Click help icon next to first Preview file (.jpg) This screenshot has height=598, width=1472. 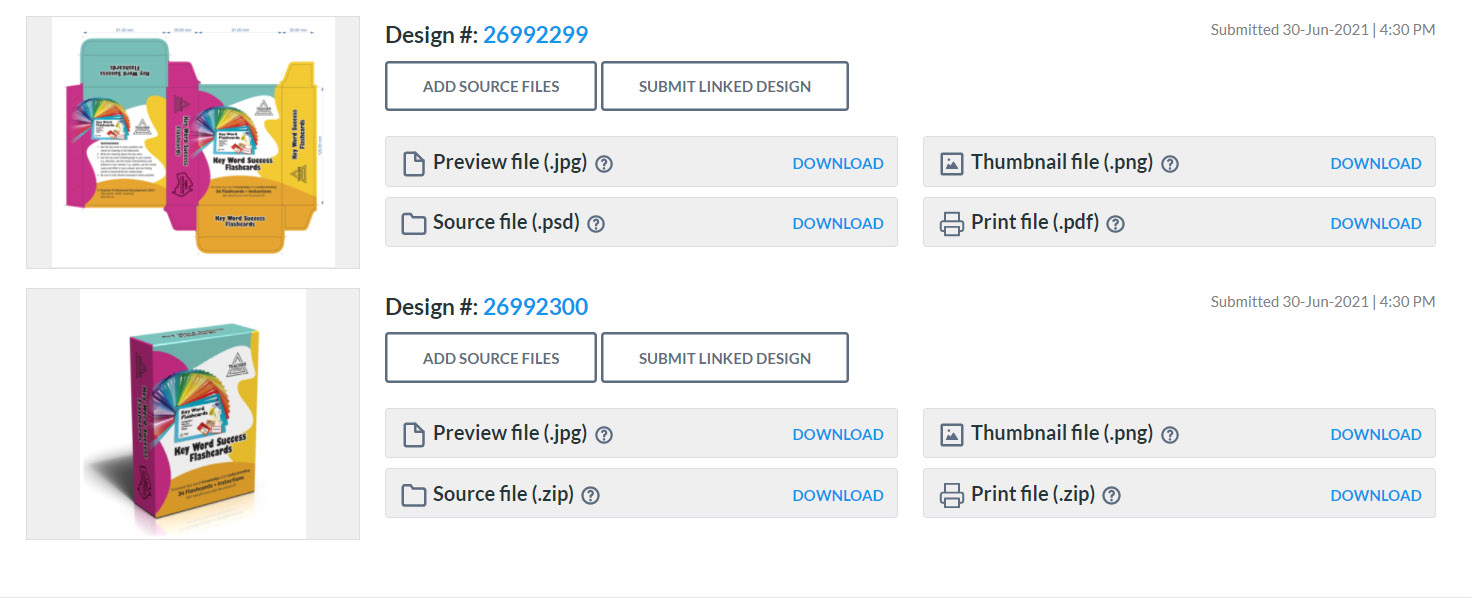[x=604, y=164]
